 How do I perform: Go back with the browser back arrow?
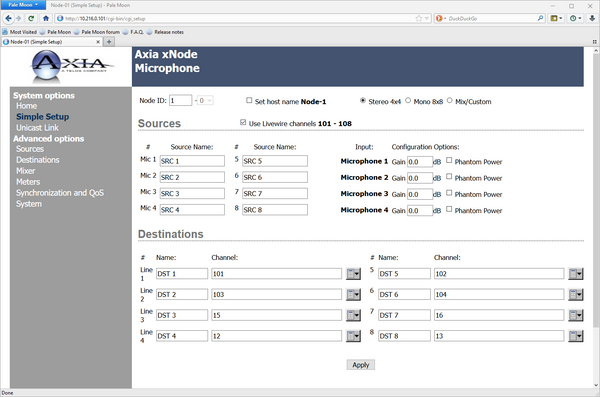(x=8, y=18)
